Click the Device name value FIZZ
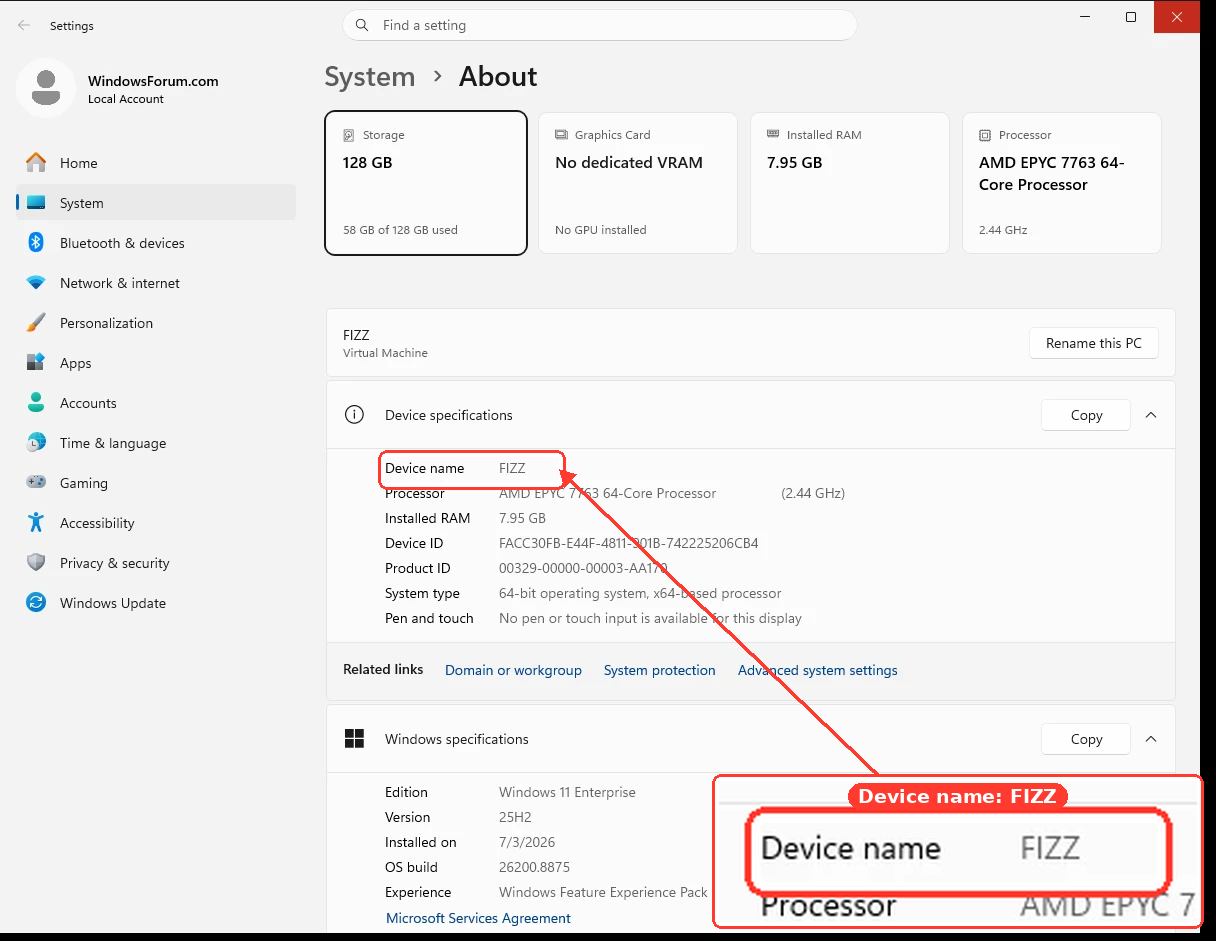 512,468
